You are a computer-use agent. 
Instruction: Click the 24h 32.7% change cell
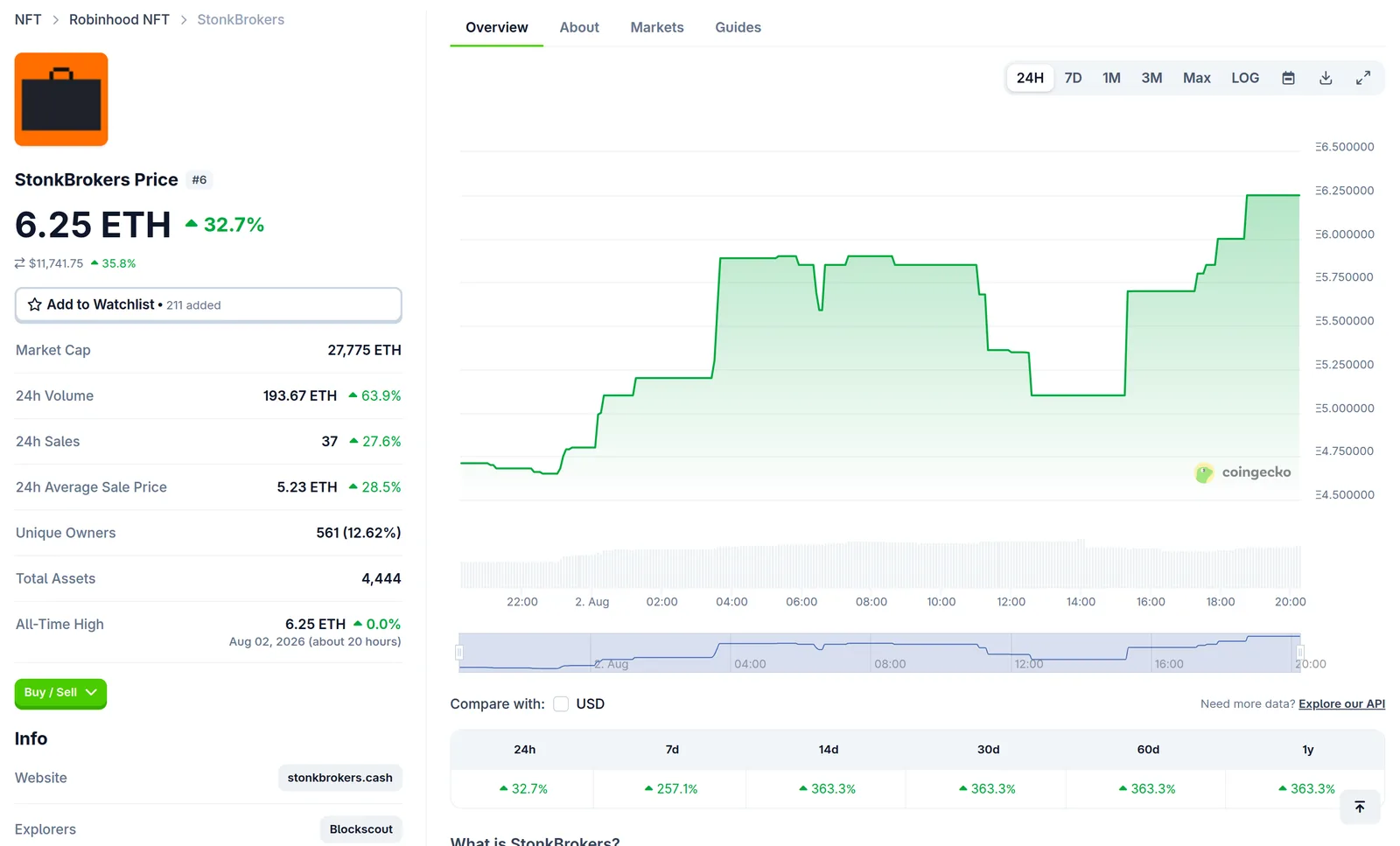click(x=523, y=789)
